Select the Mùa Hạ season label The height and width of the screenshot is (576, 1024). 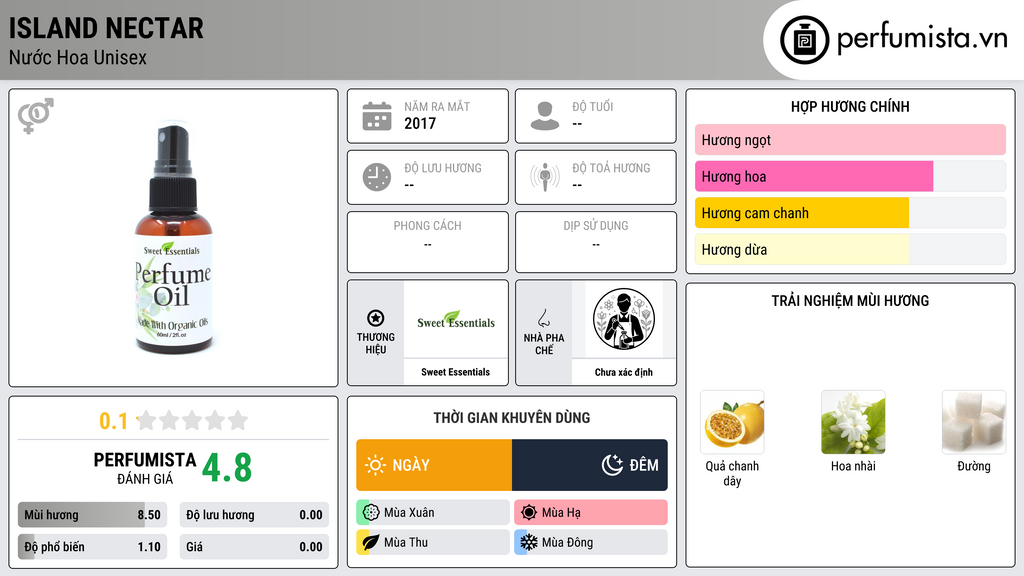[561, 513]
